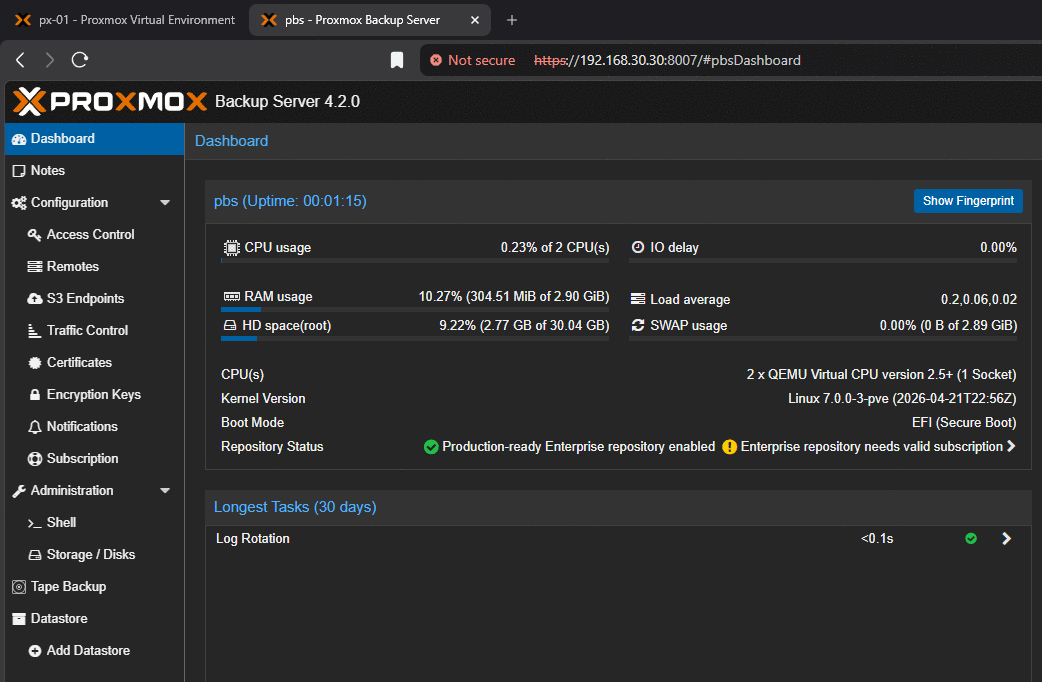1042x682 pixels.
Task: Click the Not secure warning icon
Action: click(436, 60)
